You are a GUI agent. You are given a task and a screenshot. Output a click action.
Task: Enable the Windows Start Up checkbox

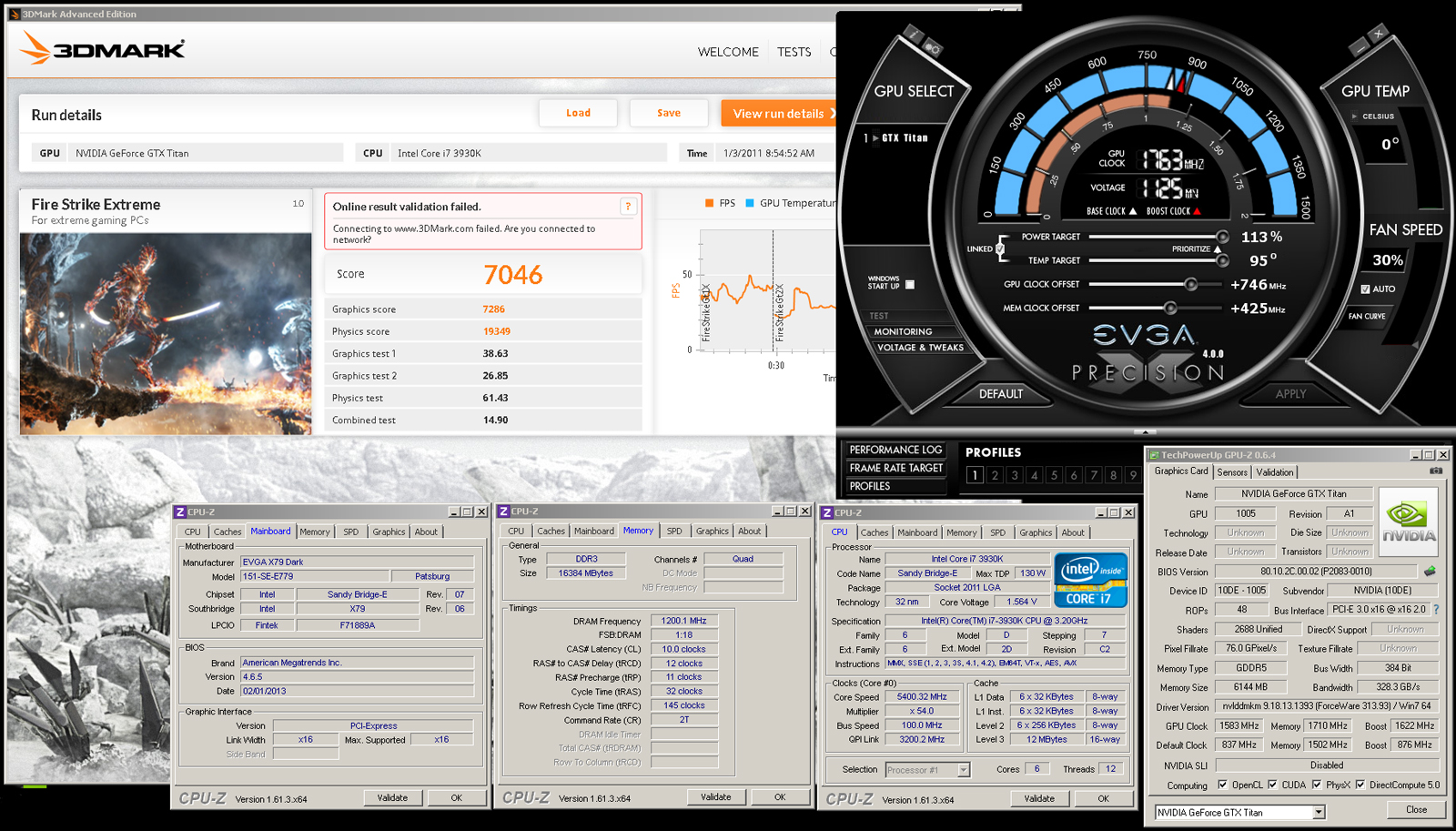pos(910,285)
